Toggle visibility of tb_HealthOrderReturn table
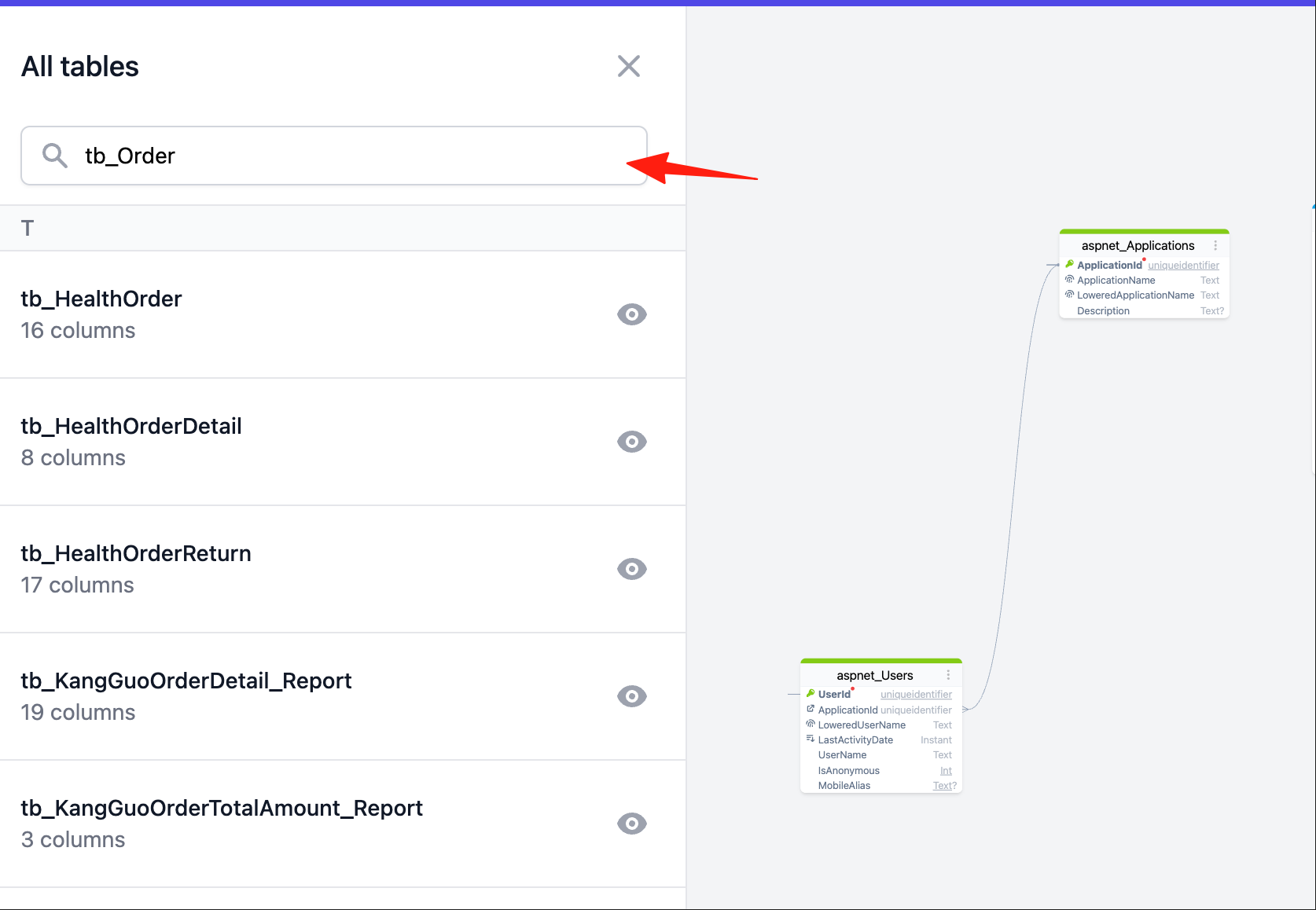 632,569
